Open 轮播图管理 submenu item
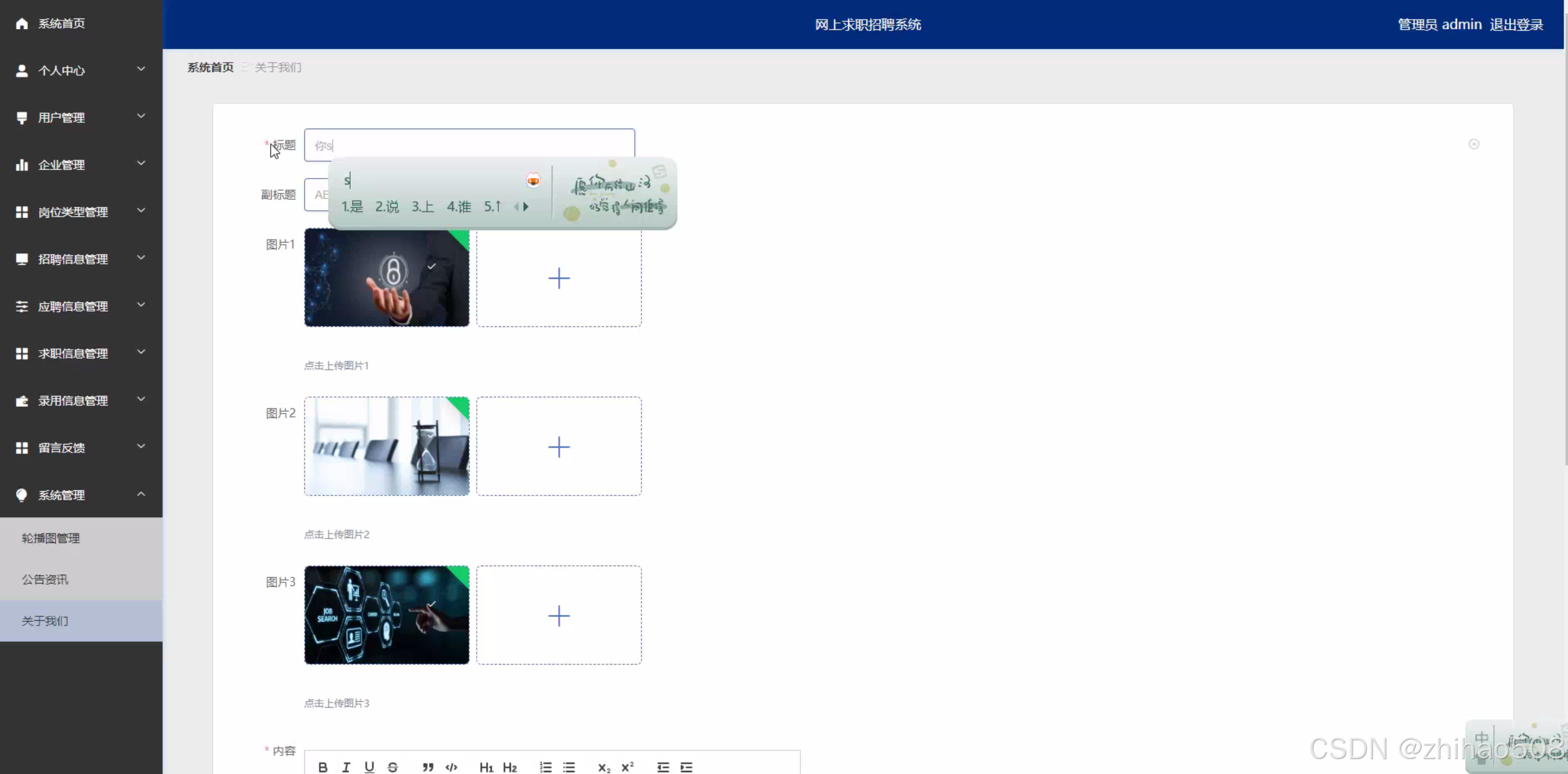Viewport: 1568px width, 774px height. click(51, 538)
